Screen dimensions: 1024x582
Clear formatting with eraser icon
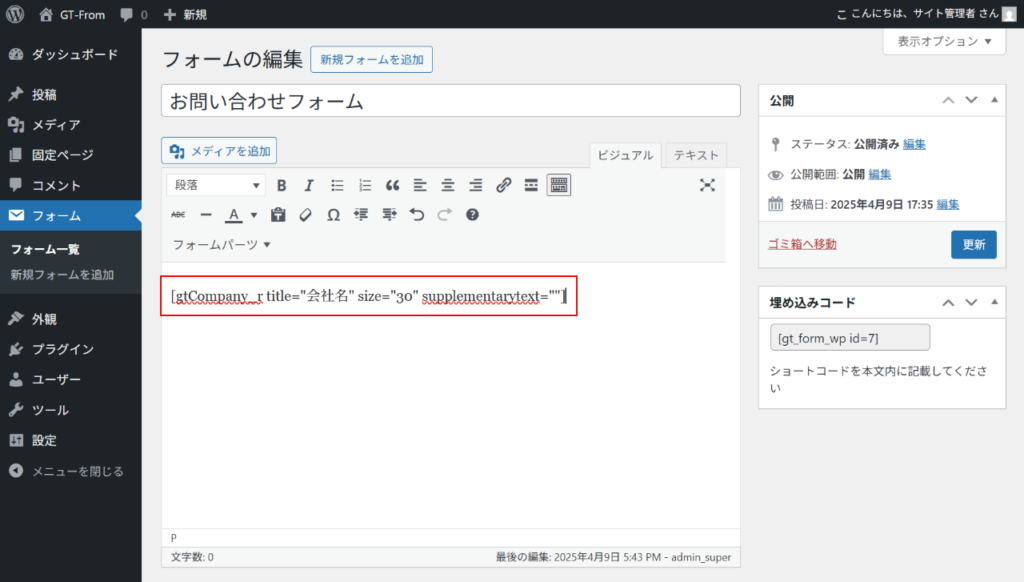click(x=306, y=214)
